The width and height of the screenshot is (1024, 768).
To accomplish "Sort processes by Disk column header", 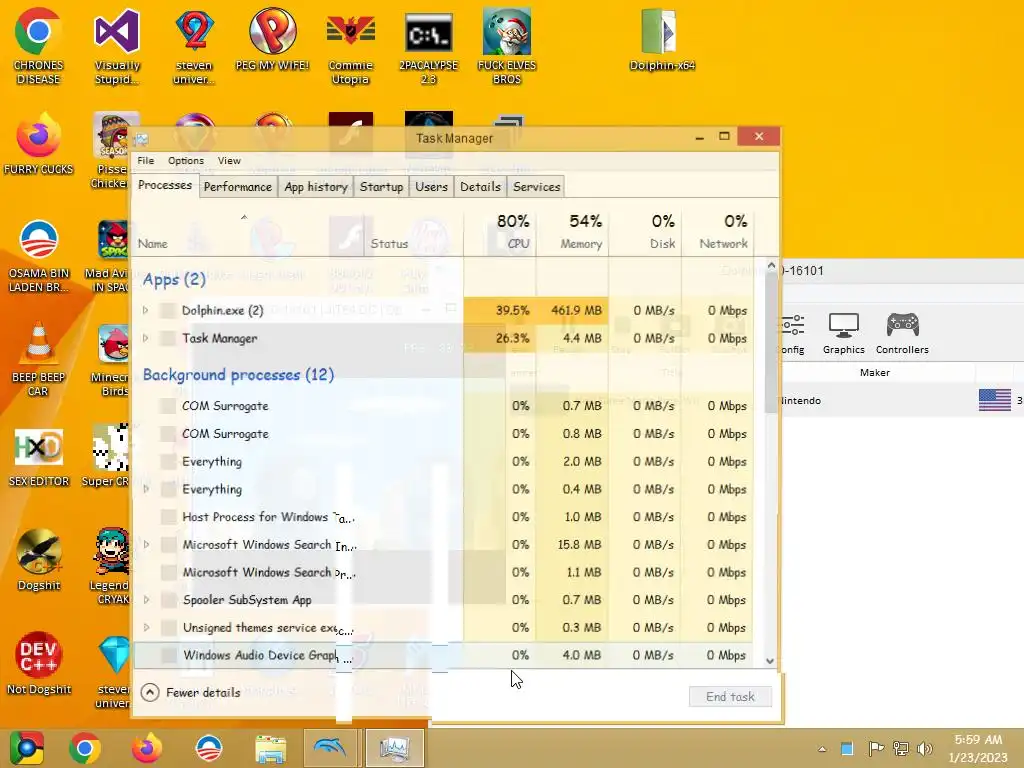I will coord(645,232).
